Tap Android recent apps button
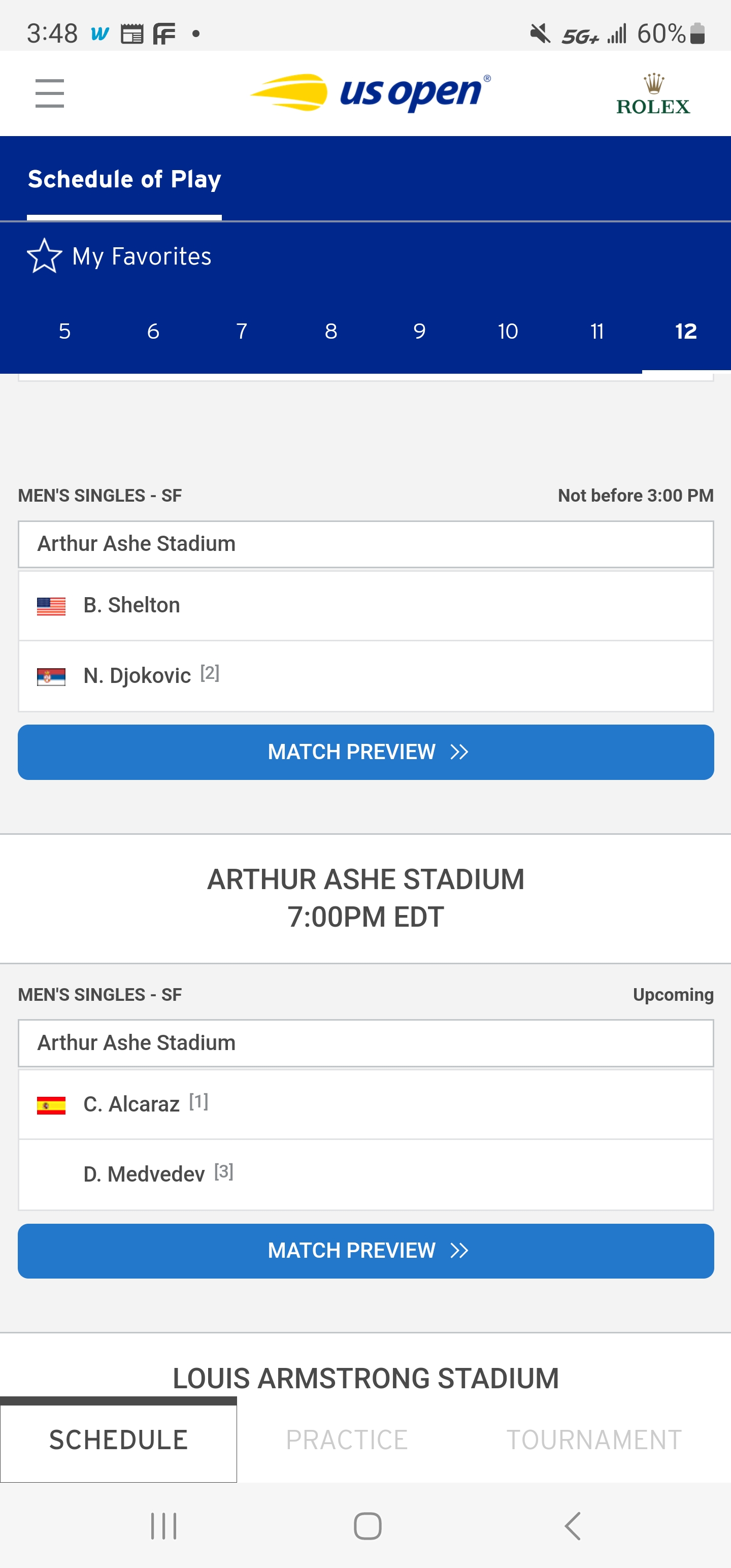Viewport: 731px width, 1568px height. tap(164, 1525)
